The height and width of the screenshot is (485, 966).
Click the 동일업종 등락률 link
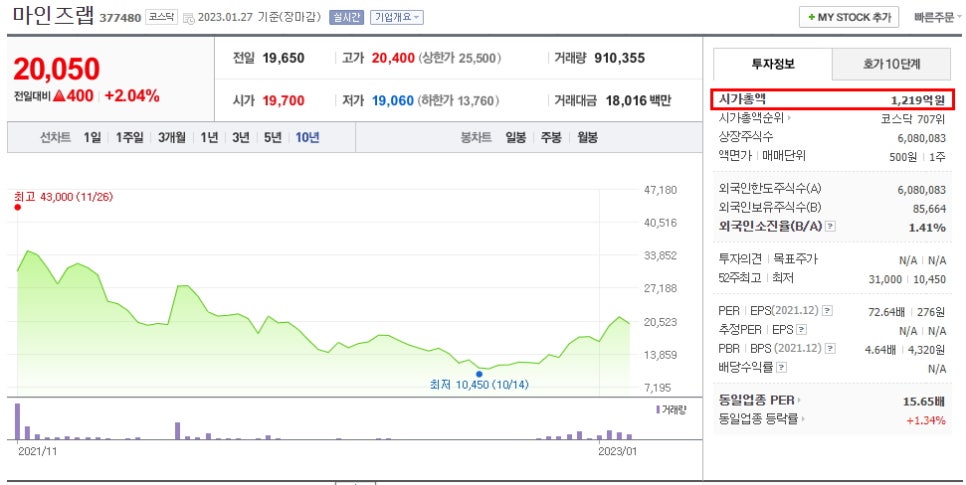click(x=758, y=419)
